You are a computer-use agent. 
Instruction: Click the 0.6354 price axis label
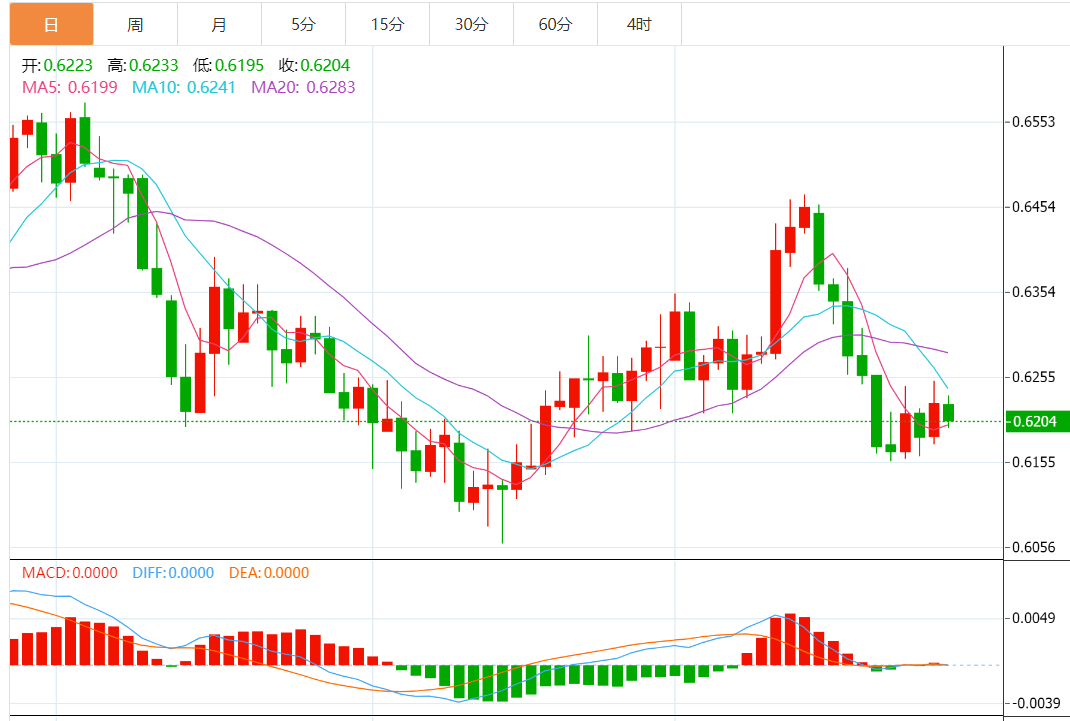[x=1033, y=292]
